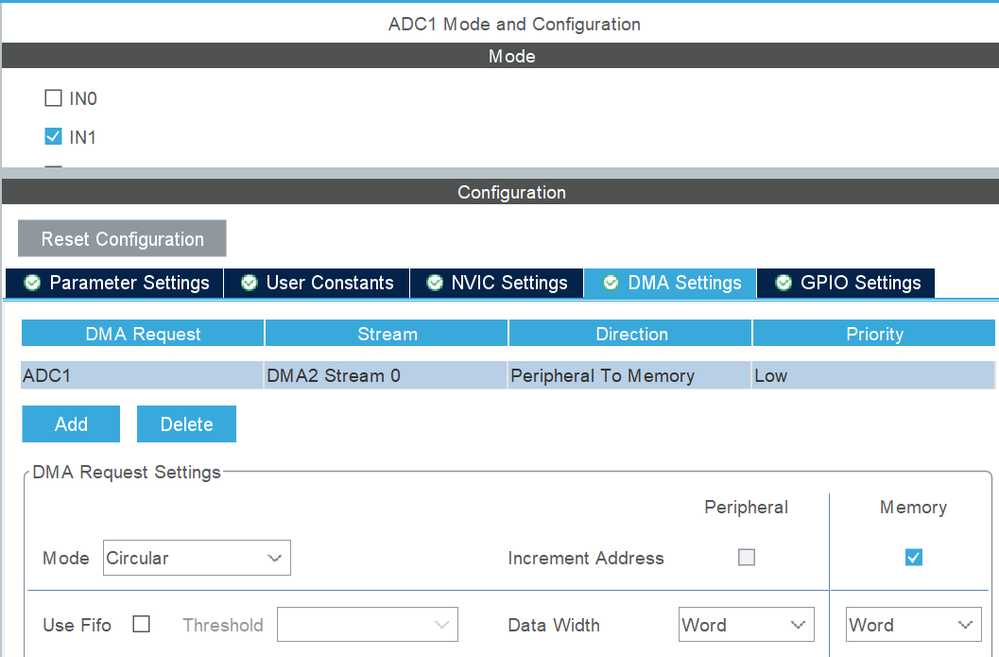Viewport: 999px width, 657px height.
Task: Toggle the Use Fifo checkbox
Action: point(142,624)
